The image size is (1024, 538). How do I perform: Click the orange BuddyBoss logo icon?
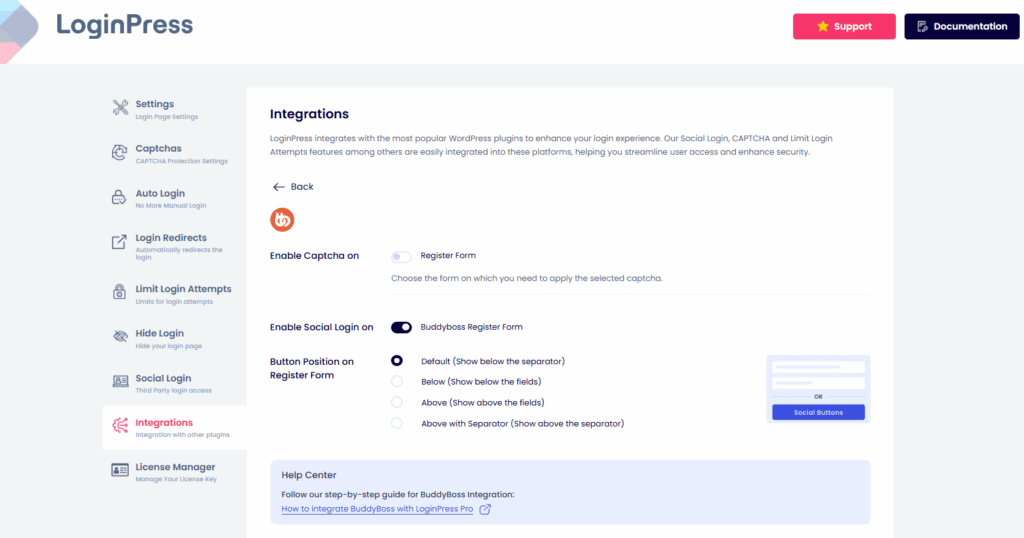pos(282,219)
